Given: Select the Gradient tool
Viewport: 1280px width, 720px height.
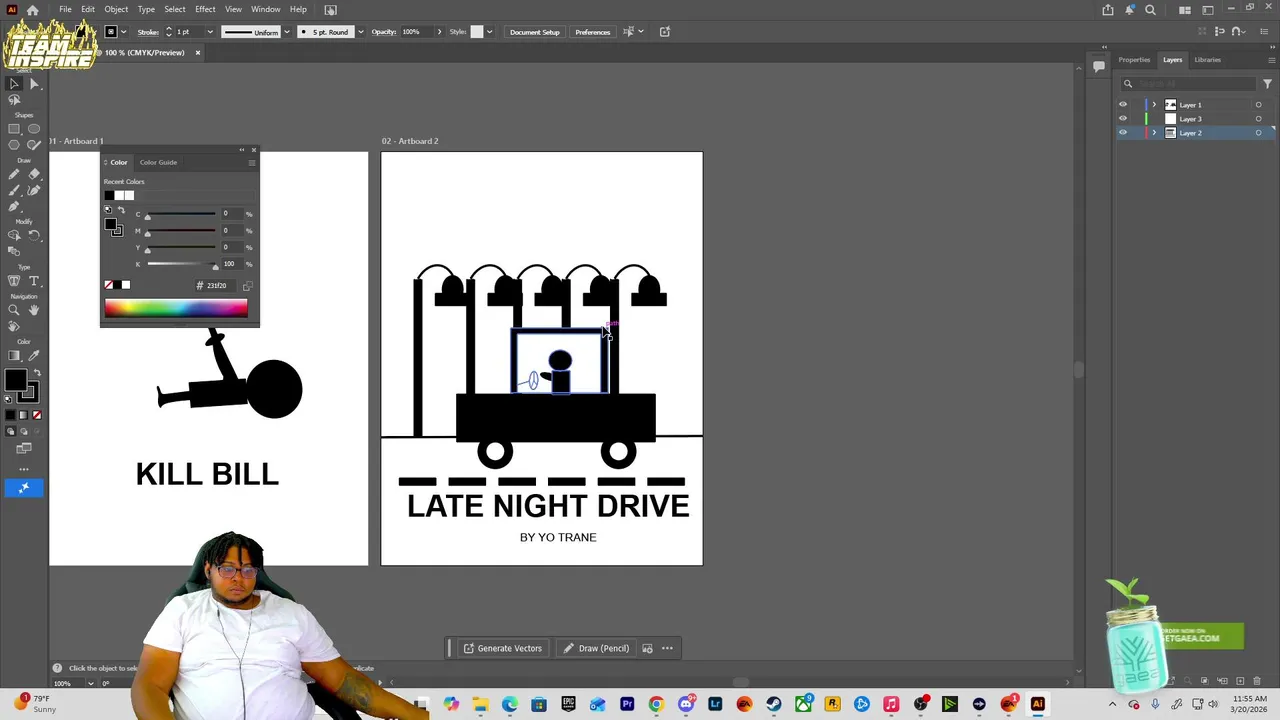Looking at the screenshot, I should [14, 356].
